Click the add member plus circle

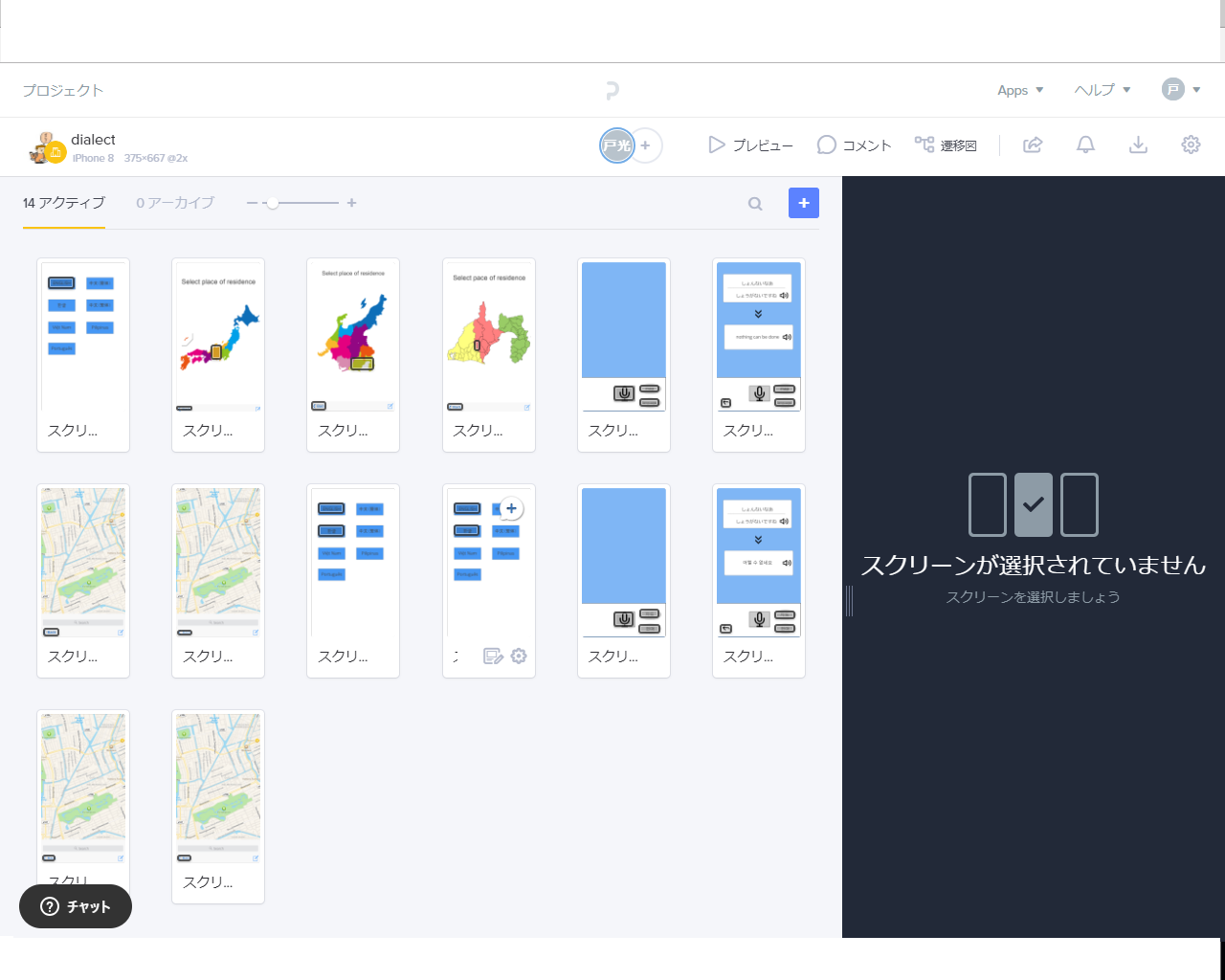click(646, 145)
